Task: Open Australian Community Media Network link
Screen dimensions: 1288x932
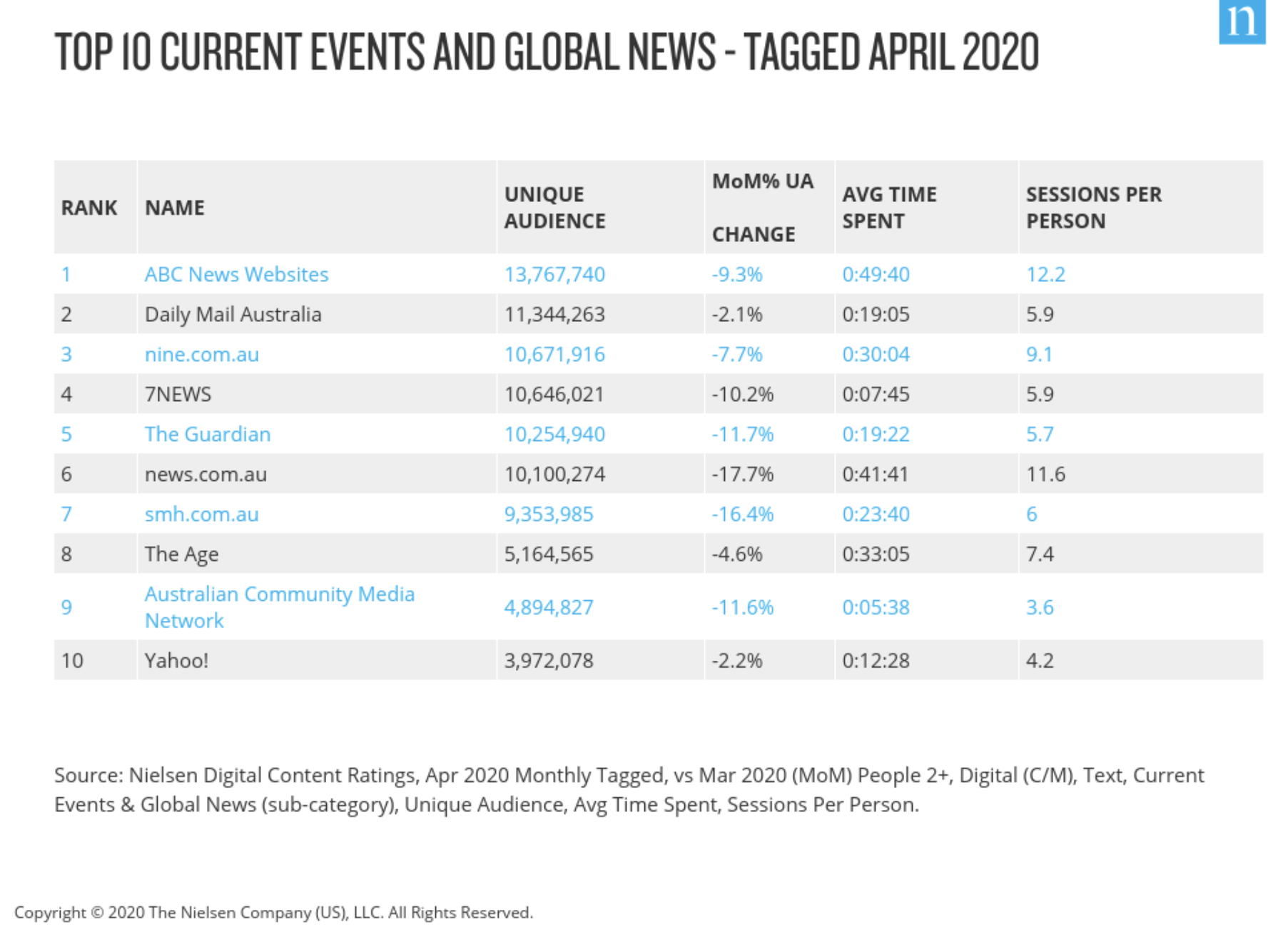Action: tap(278, 607)
